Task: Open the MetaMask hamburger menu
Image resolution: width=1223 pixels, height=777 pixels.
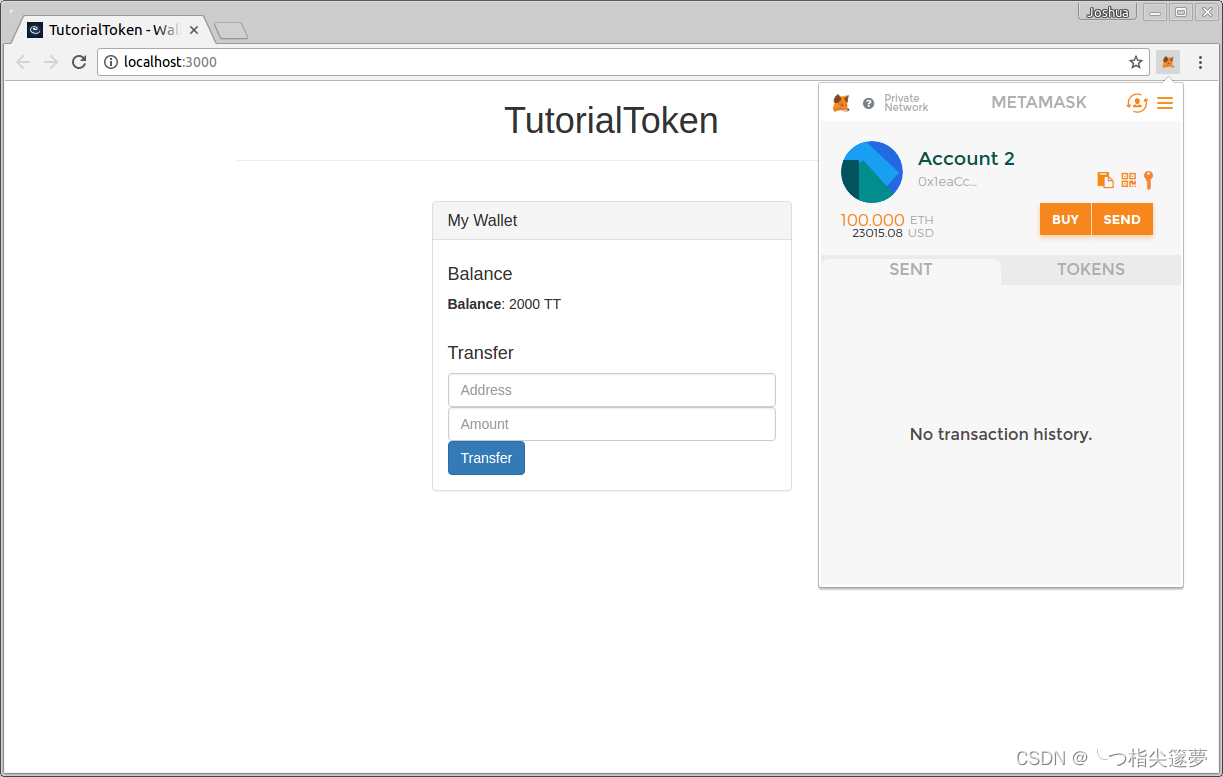Action: (1165, 103)
